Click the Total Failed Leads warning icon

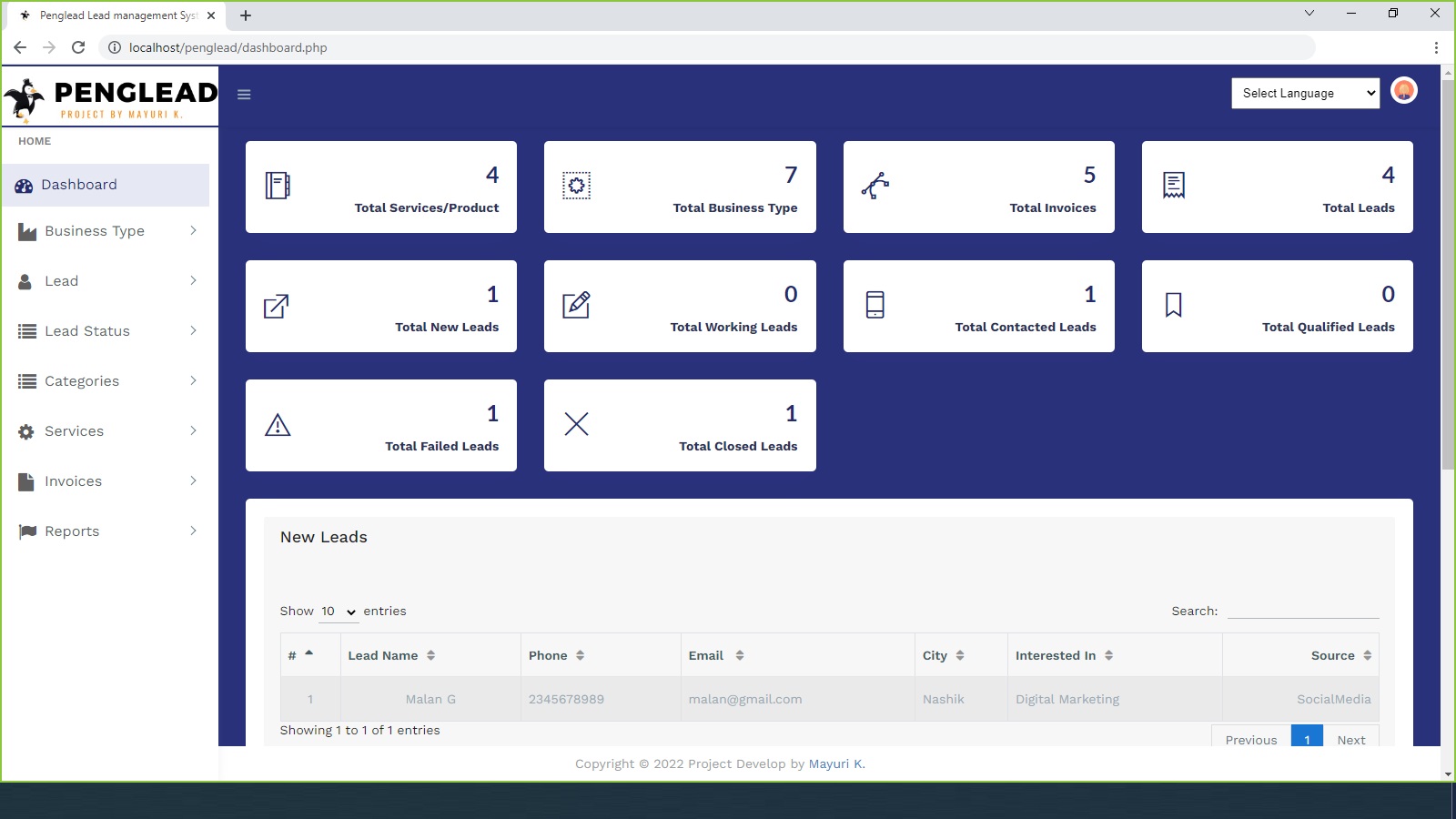tap(278, 425)
